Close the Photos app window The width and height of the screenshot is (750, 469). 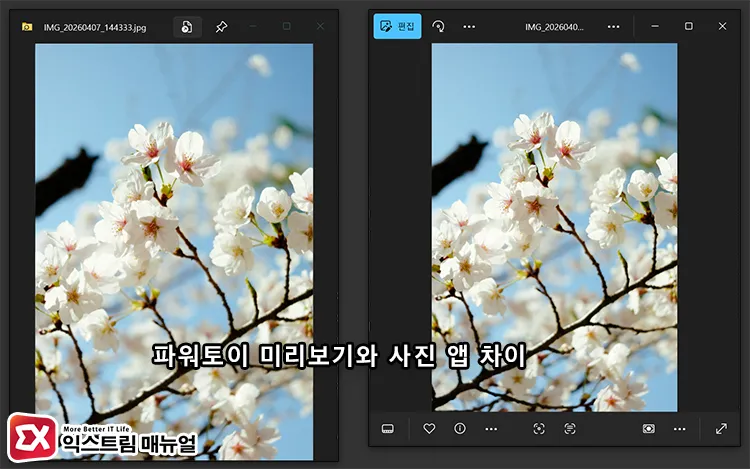coord(722,26)
